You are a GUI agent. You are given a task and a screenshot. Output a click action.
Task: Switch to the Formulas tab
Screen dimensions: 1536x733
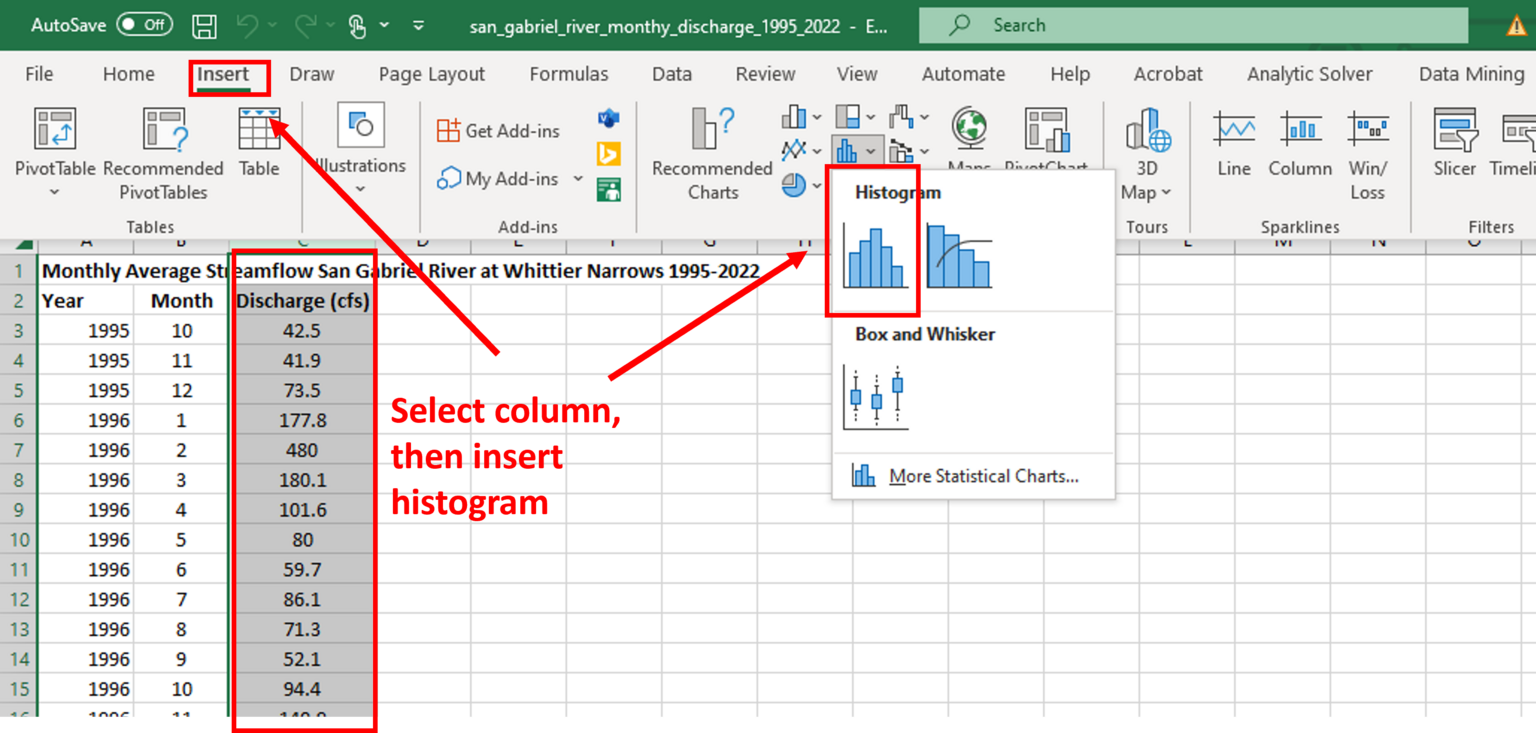tap(568, 74)
